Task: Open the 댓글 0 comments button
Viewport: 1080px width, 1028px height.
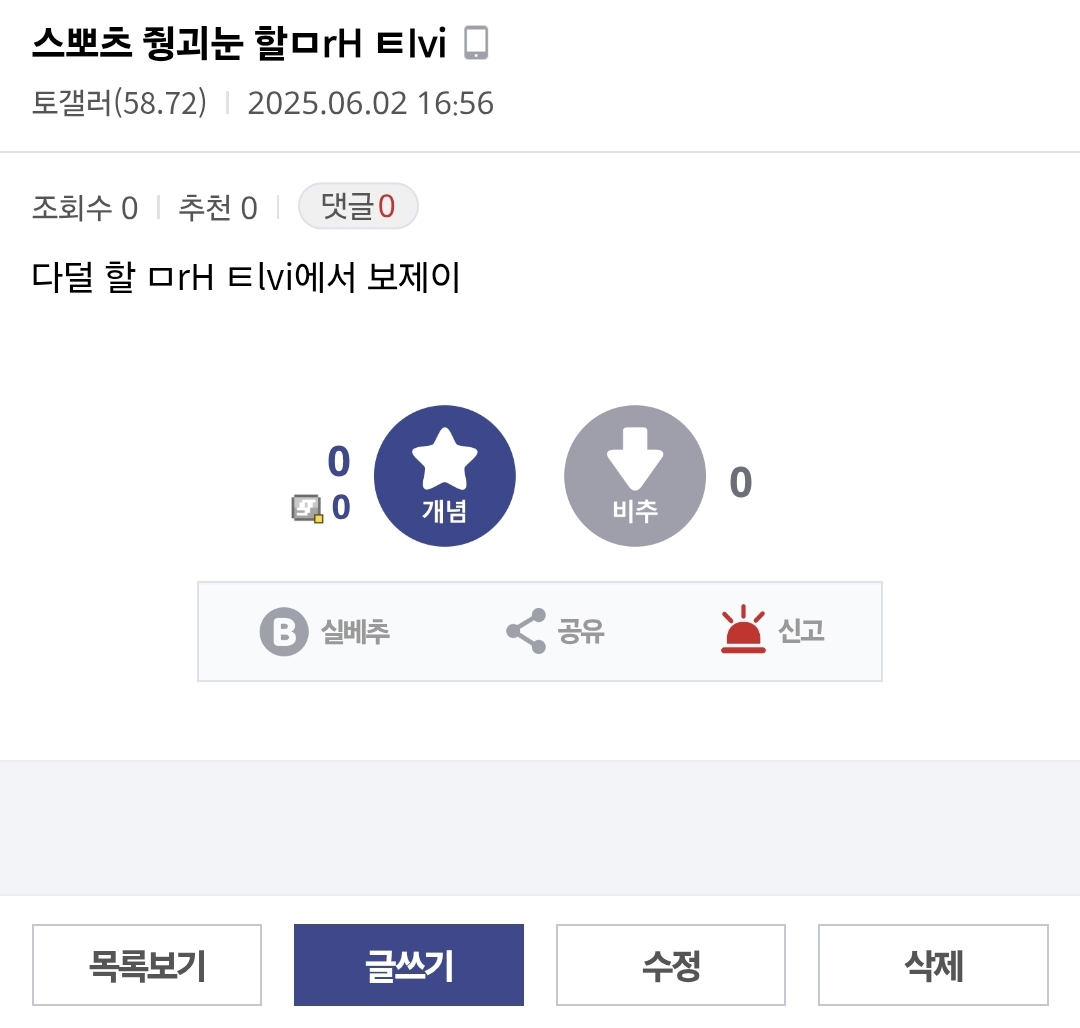Action: (x=358, y=207)
